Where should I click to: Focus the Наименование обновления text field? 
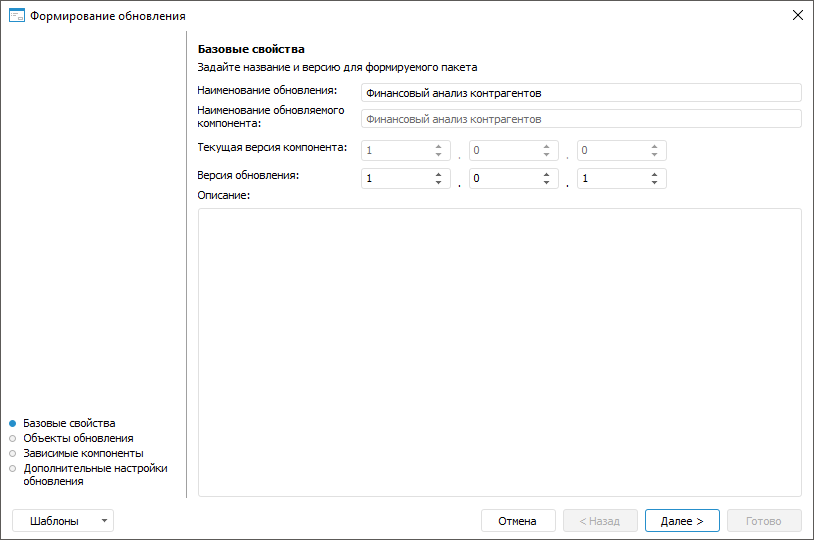581,93
